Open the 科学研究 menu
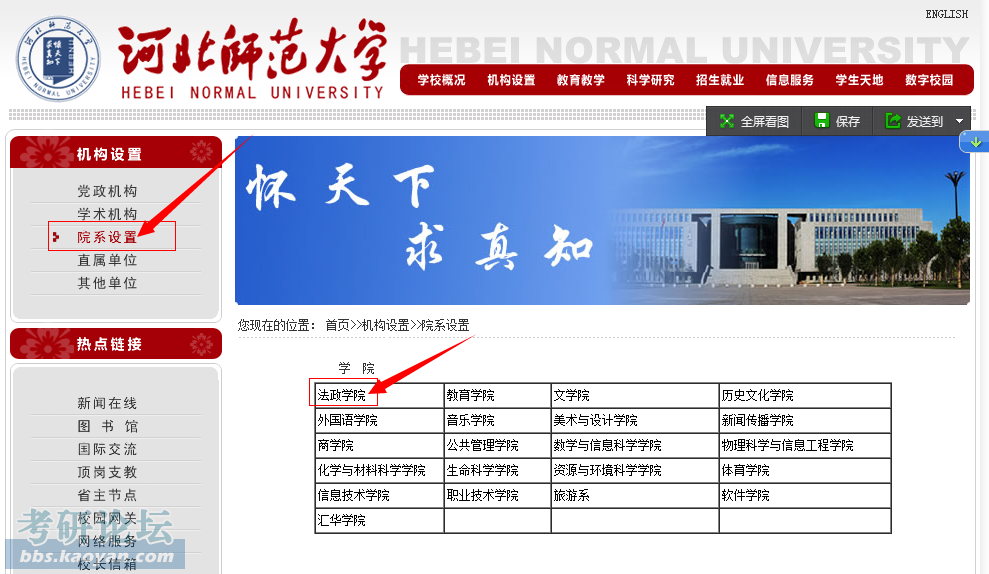This screenshot has width=989, height=574. [x=650, y=80]
